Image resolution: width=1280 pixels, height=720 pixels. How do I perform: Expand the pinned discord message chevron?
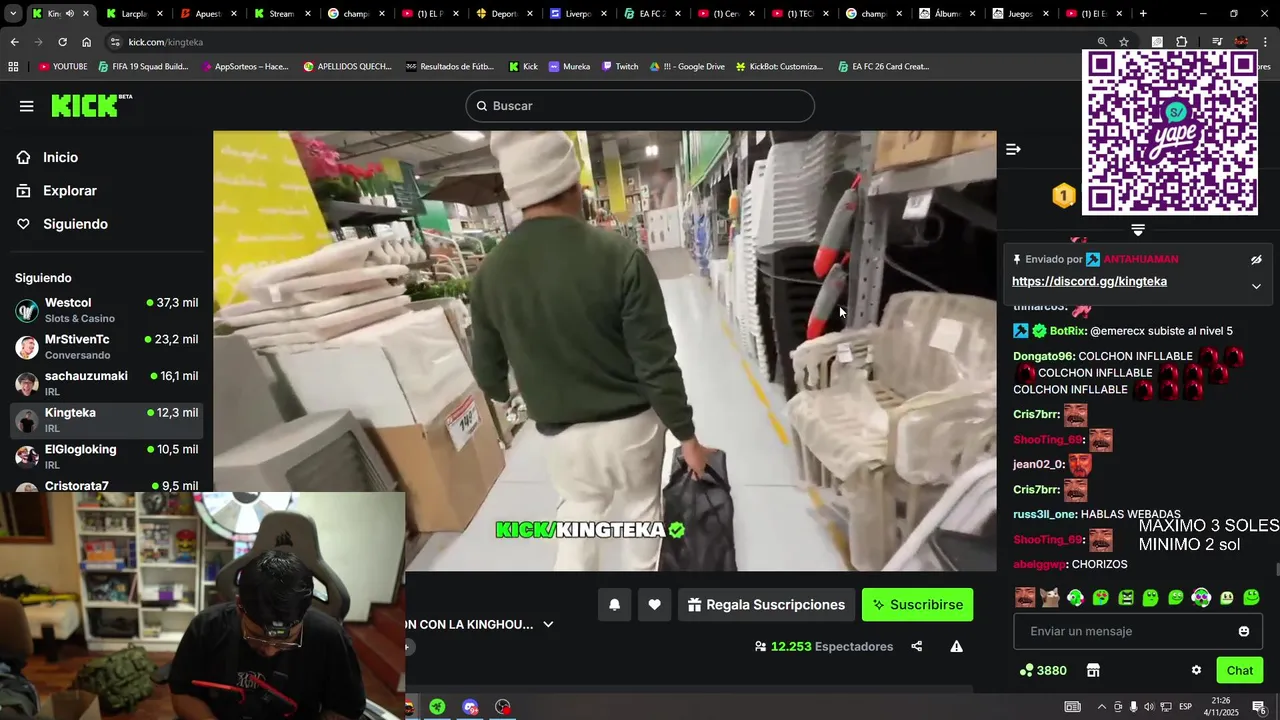pos(1256,286)
